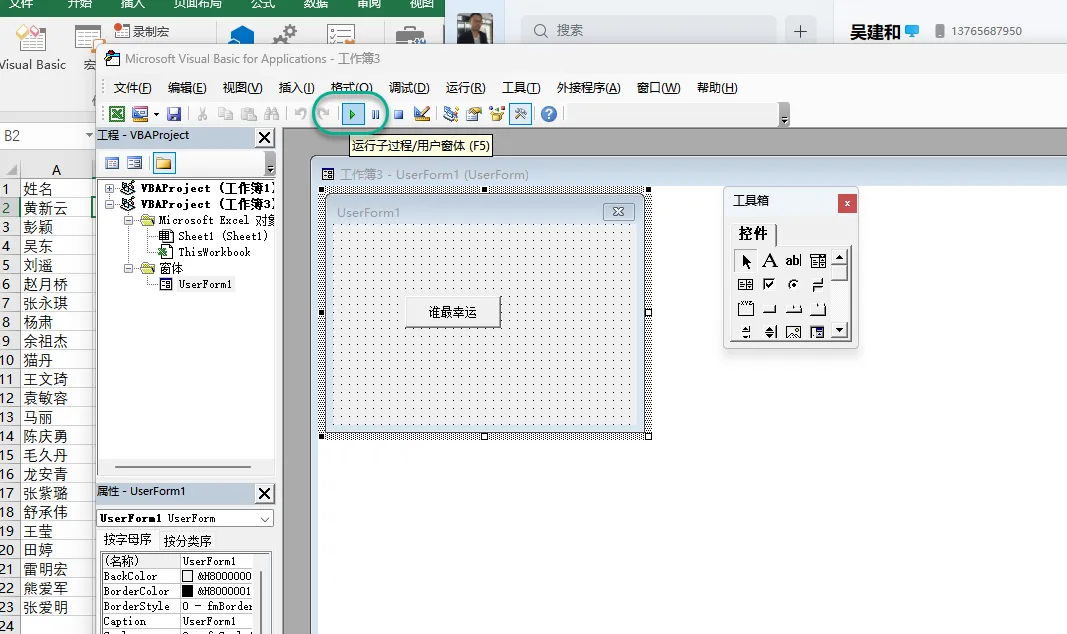Open the Properties Window toolbar icon
The width and height of the screenshot is (1067, 634).
tap(474, 114)
